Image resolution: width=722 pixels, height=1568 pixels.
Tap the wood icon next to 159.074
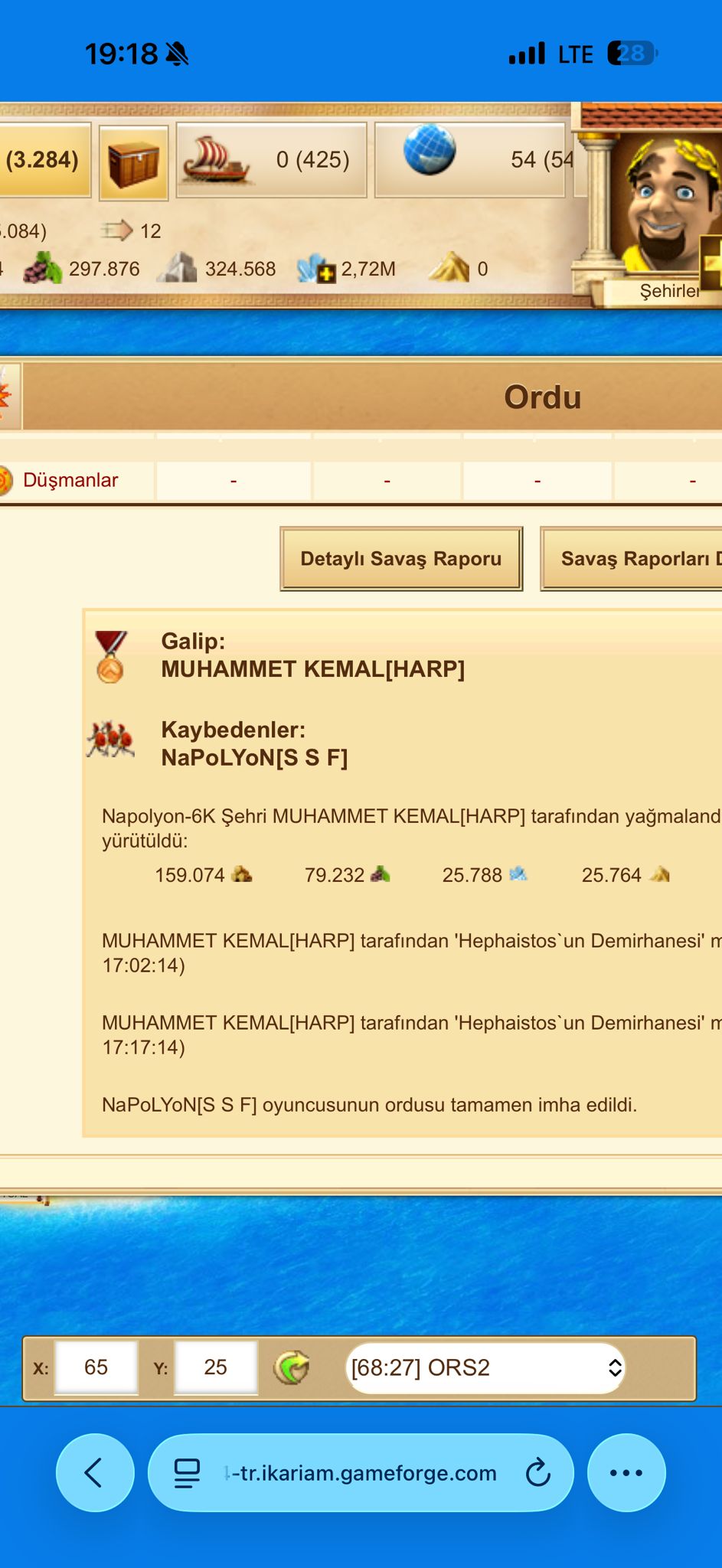[242, 874]
